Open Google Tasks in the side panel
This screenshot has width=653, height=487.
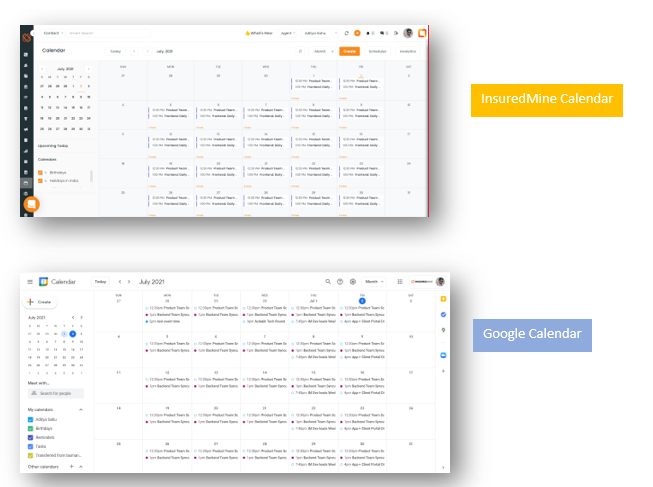click(443, 315)
